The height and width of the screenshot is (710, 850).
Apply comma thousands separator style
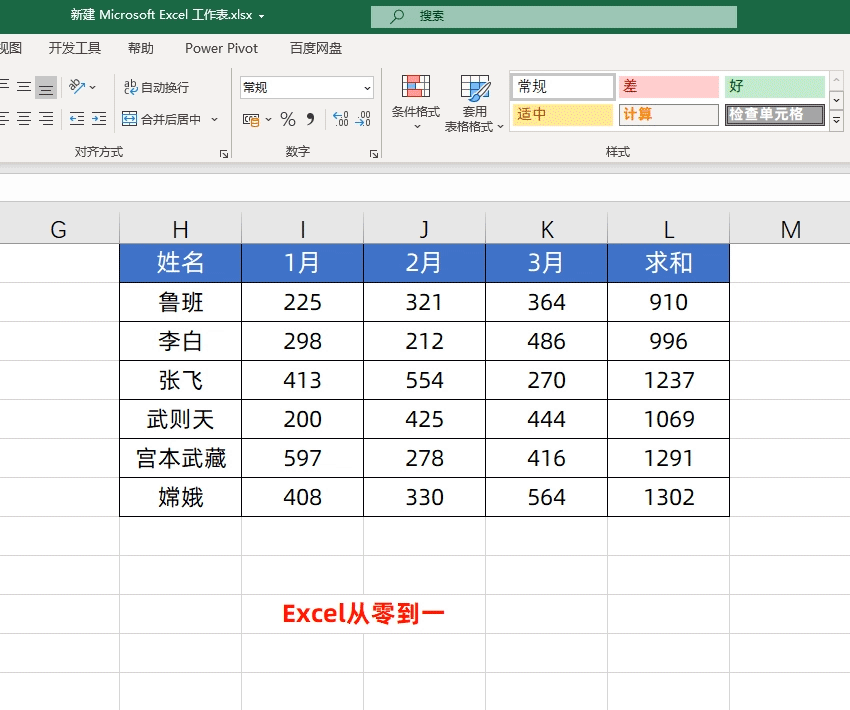coord(310,120)
